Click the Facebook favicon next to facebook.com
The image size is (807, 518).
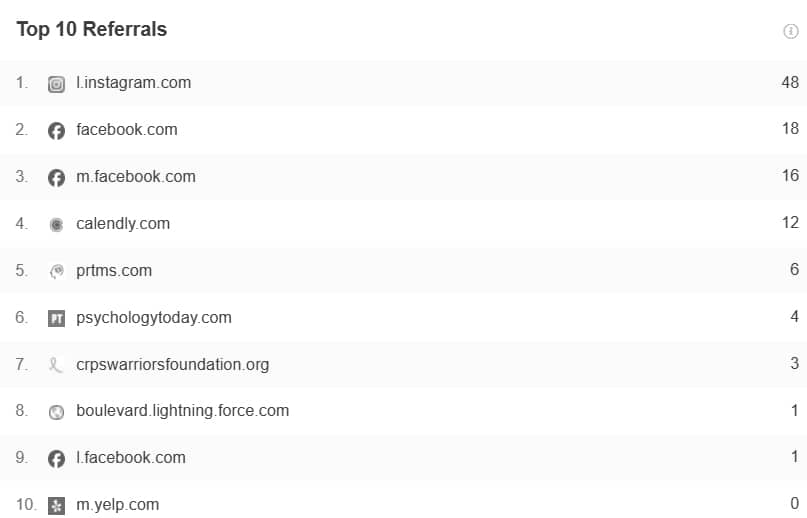56,130
